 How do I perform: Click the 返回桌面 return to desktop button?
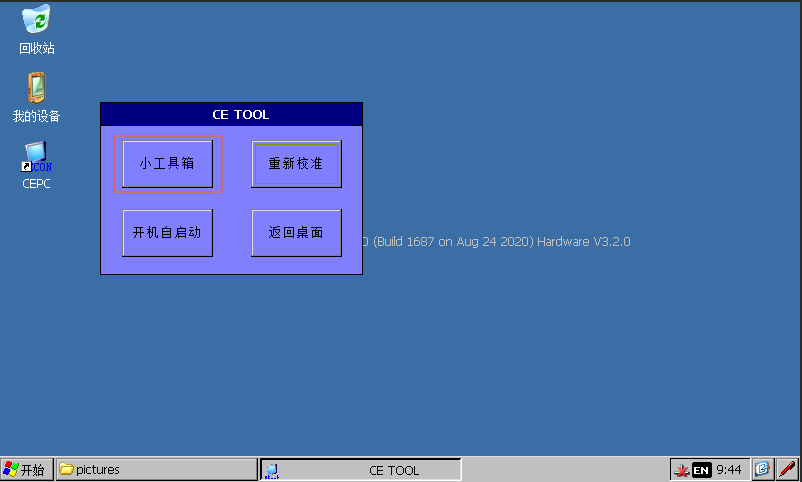tap(296, 233)
